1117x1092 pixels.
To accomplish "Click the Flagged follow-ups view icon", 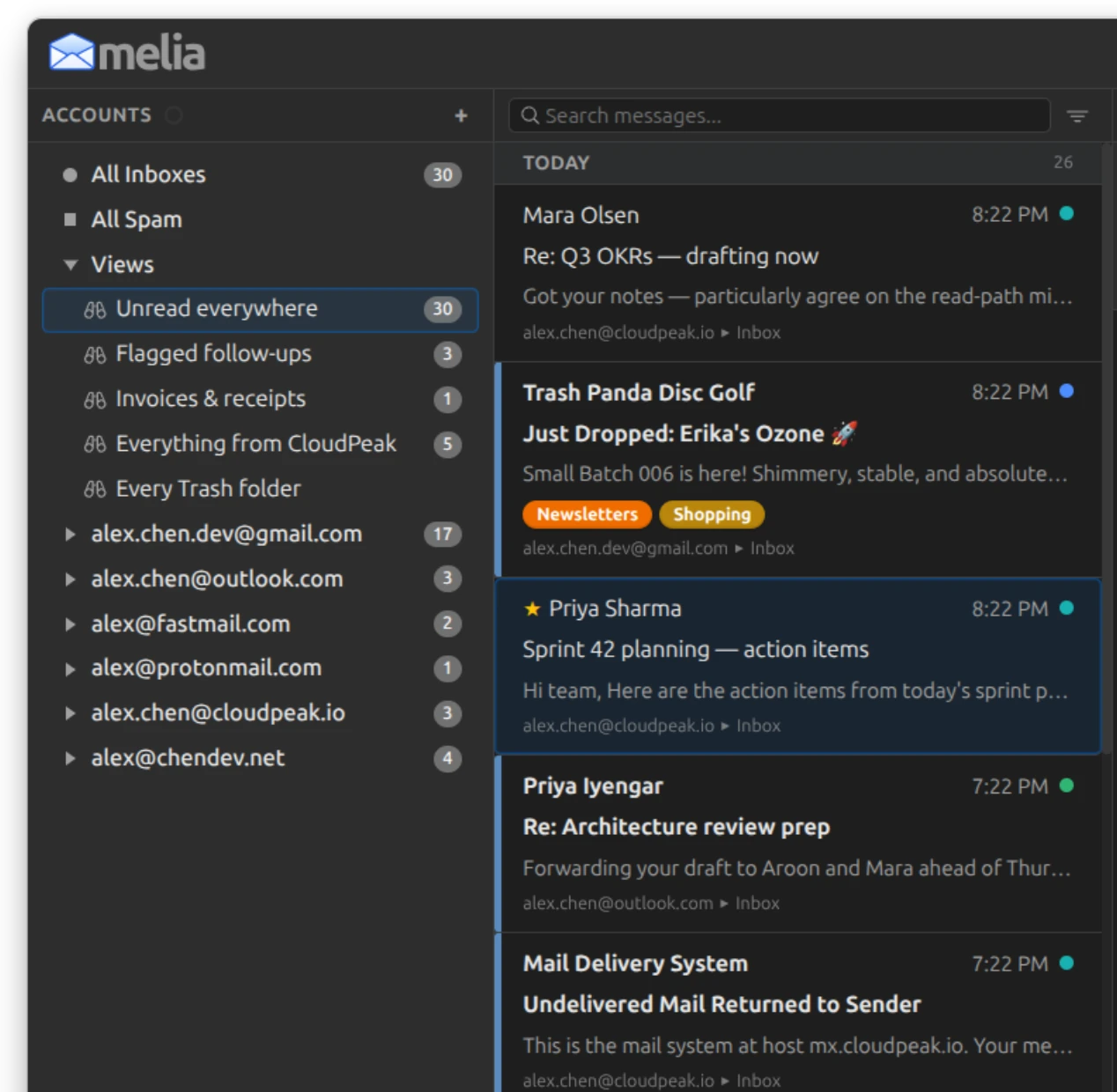I will point(95,354).
